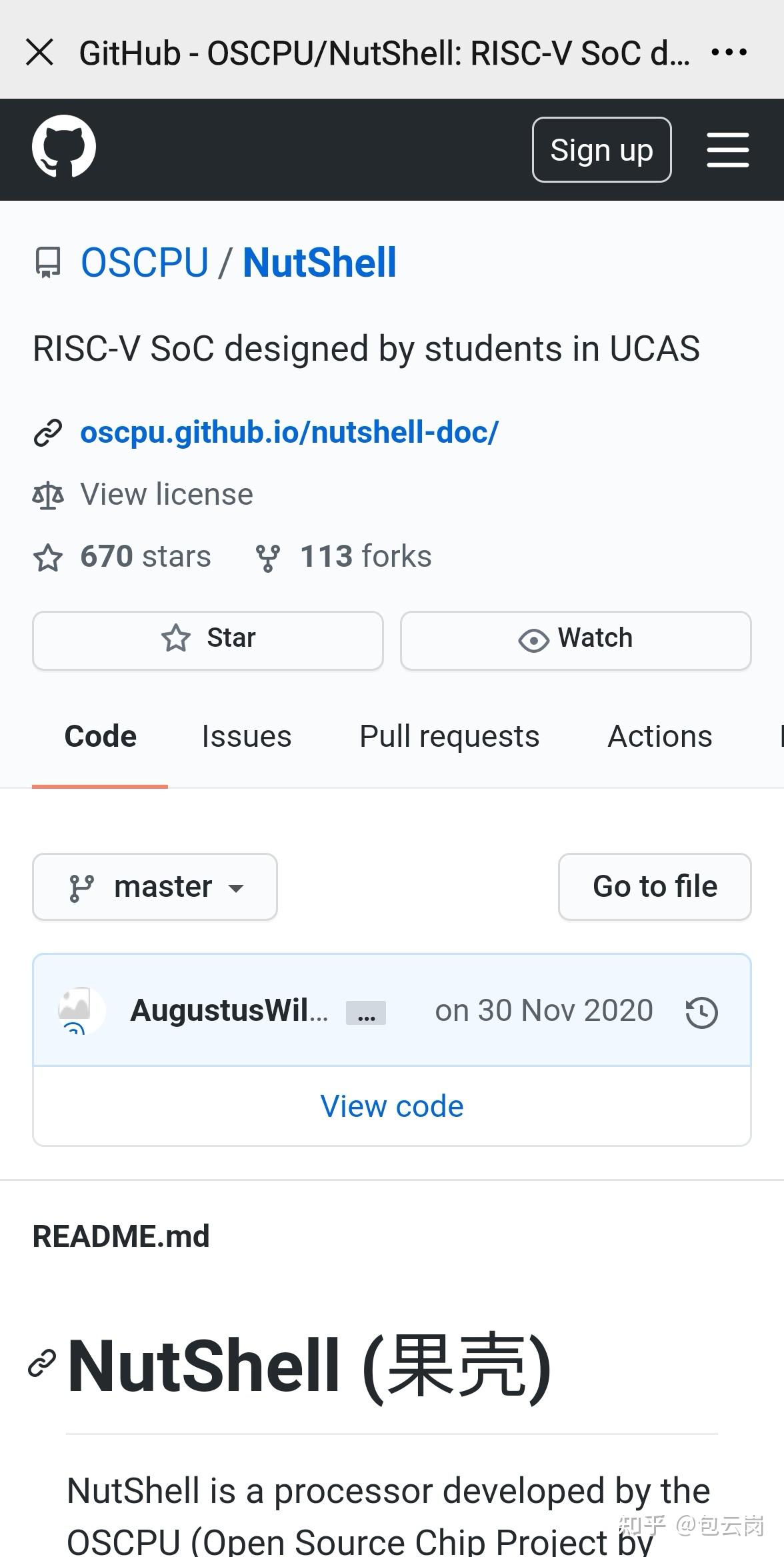Open the oscpu.github.io/nutshell-doc link
This screenshot has height=1557, width=784.
click(289, 432)
